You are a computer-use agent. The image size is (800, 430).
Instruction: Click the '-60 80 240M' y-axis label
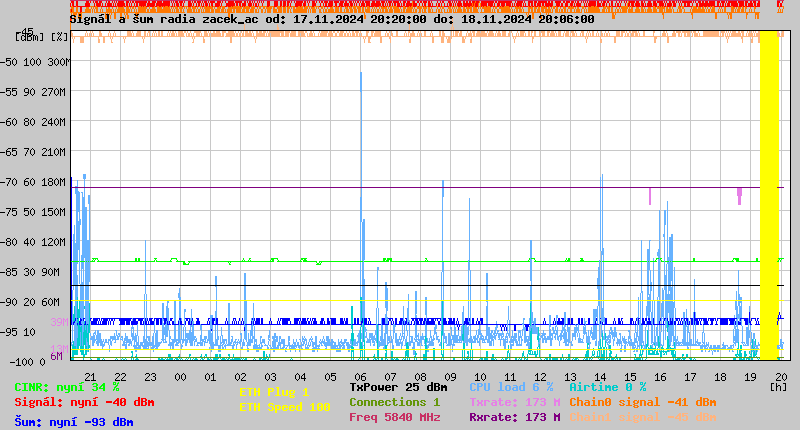(x=33, y=122)
